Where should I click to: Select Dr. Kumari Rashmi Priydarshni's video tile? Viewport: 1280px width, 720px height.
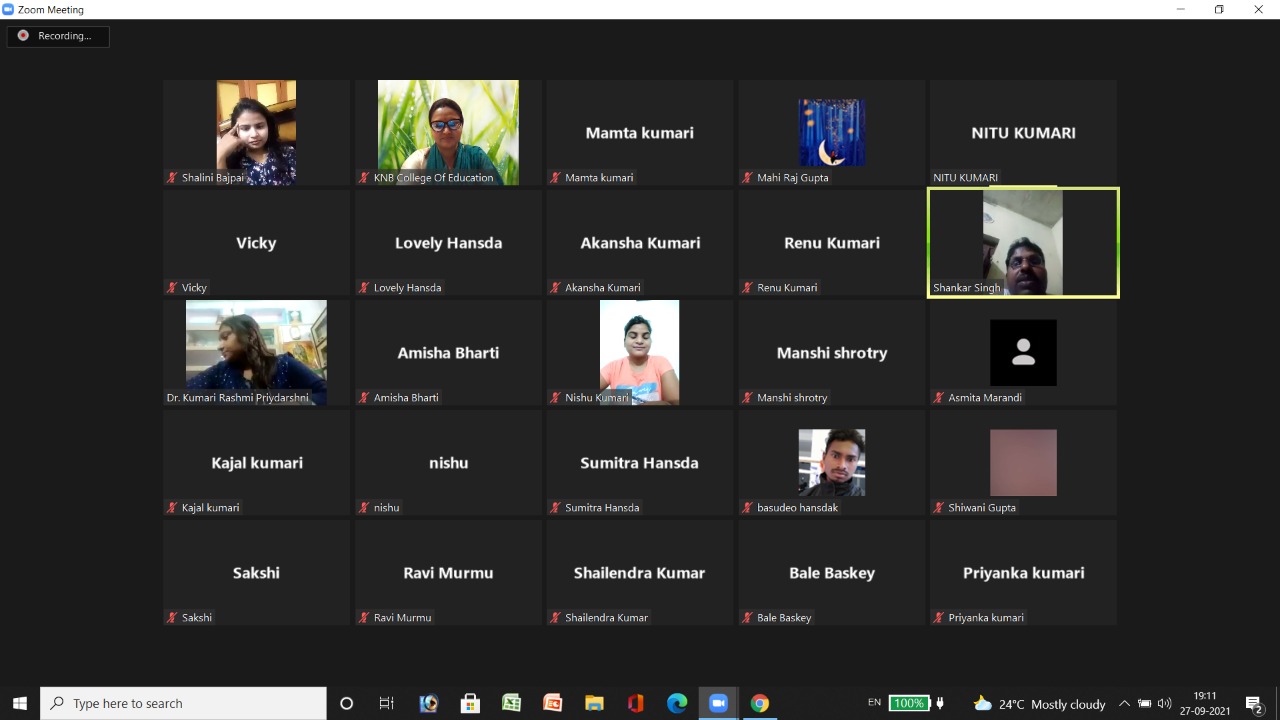click(x=256, y=352)
